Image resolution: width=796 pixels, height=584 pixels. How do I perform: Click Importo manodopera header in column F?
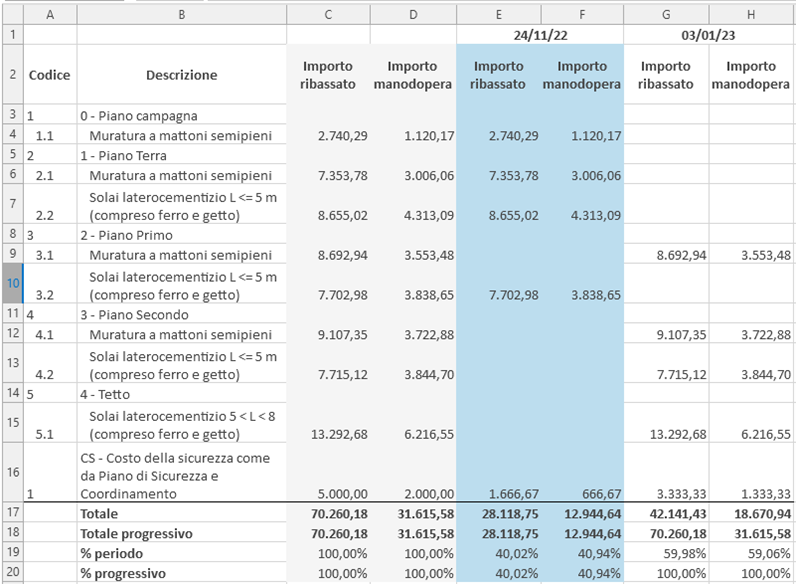click(x=582, y=75)
